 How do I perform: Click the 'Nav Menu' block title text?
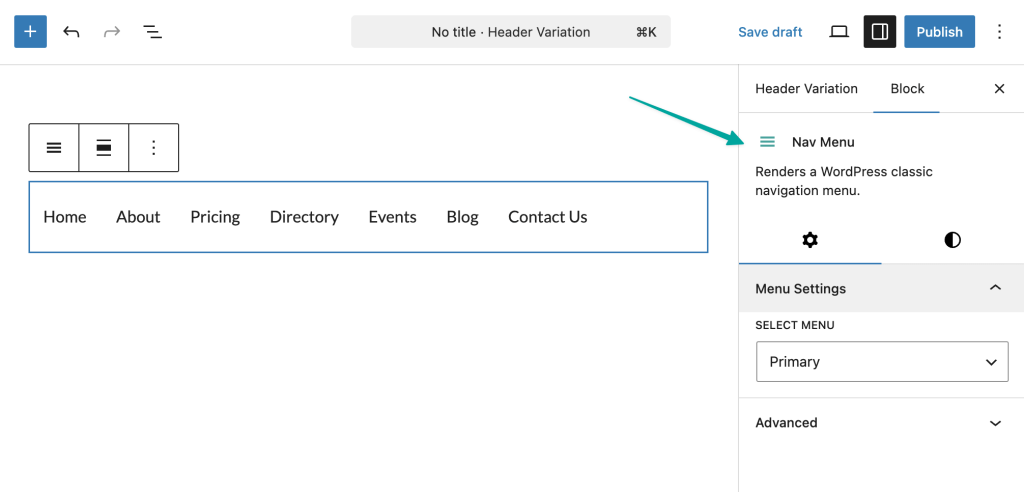pos(823,142)
